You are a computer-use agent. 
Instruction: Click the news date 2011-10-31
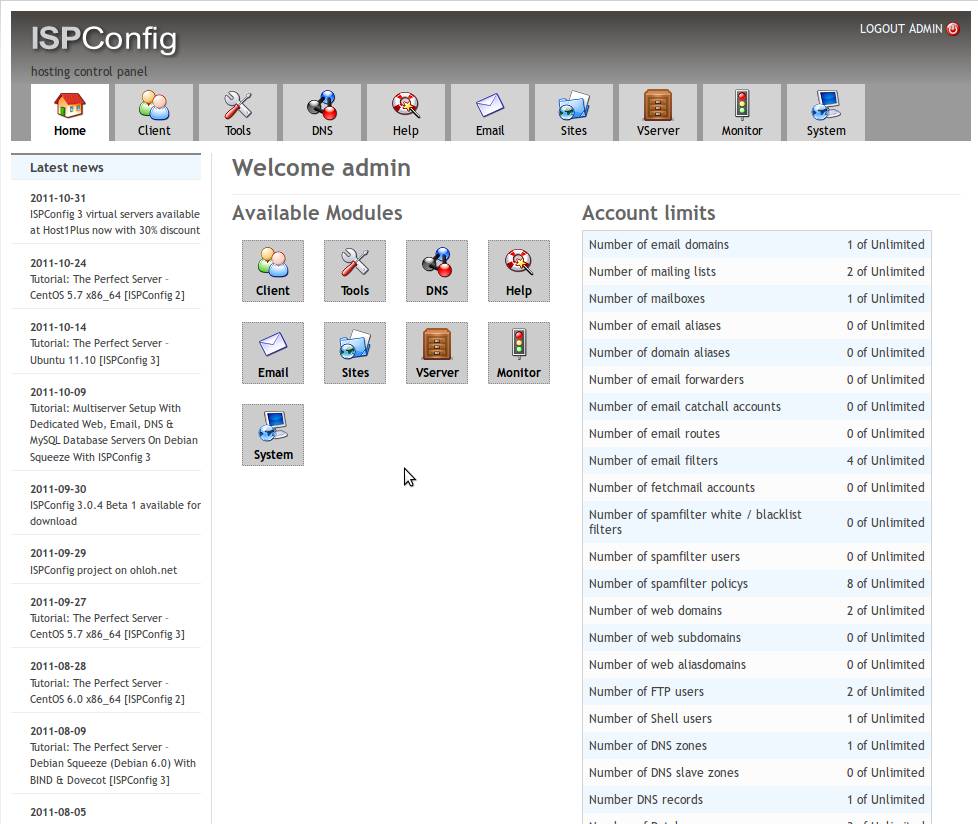point(58,198)
